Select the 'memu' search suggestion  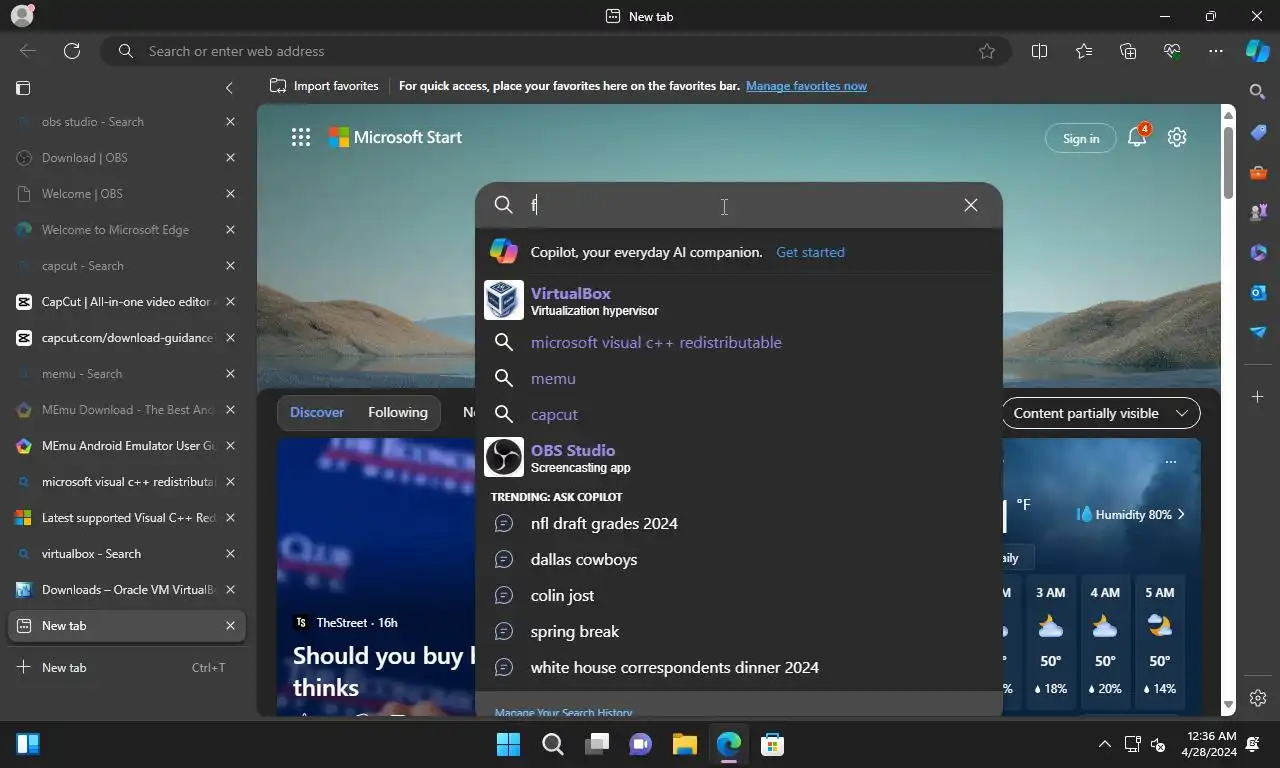(x=738, y=378)
